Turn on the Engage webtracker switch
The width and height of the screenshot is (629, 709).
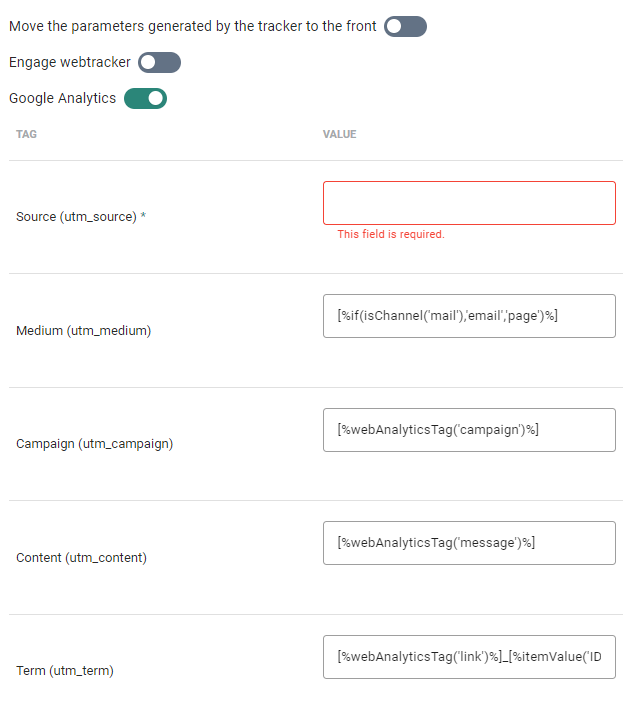(x=159, y=63)
